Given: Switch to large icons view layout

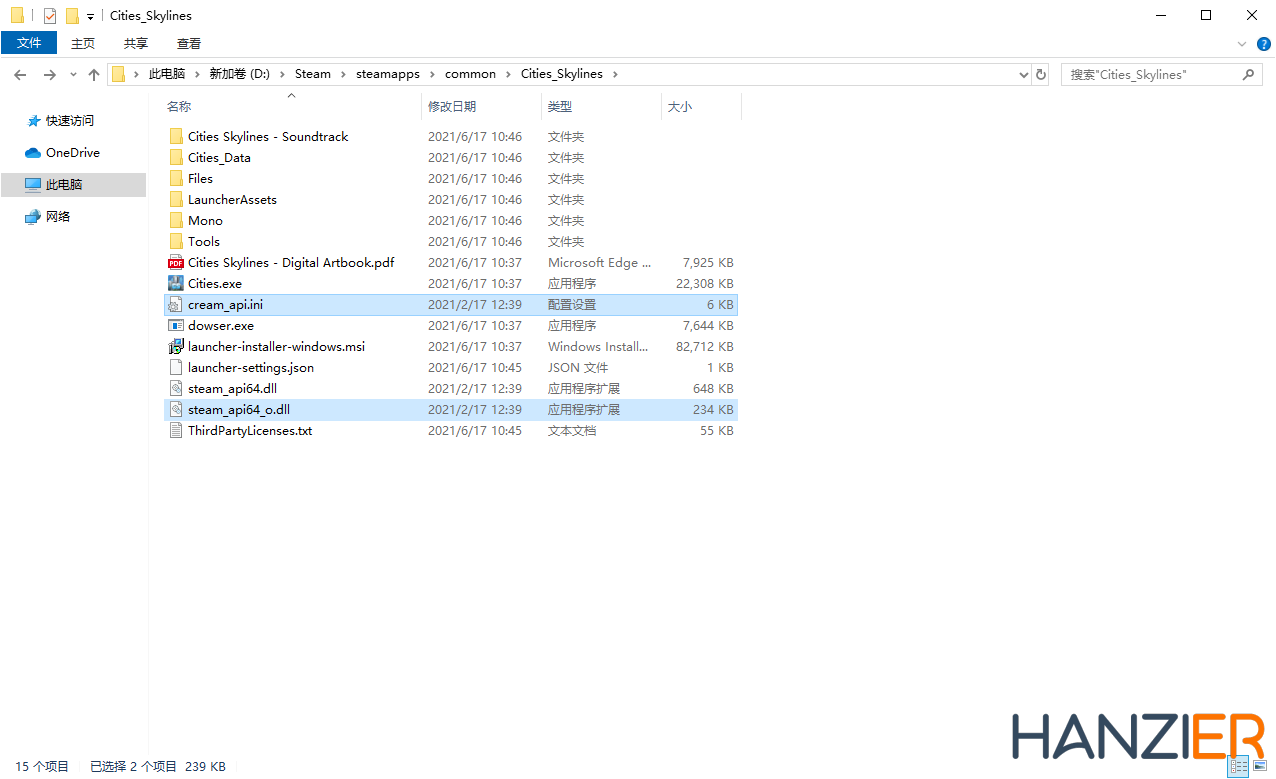Looking at the screenshot, I should pyautogui.click(x=1258, y=767).
